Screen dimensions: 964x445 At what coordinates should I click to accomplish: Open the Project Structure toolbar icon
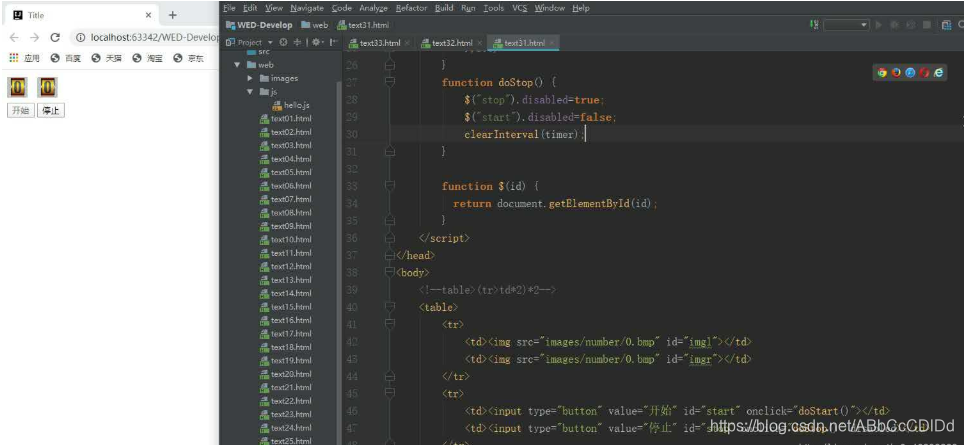click(x=947, y=25)
